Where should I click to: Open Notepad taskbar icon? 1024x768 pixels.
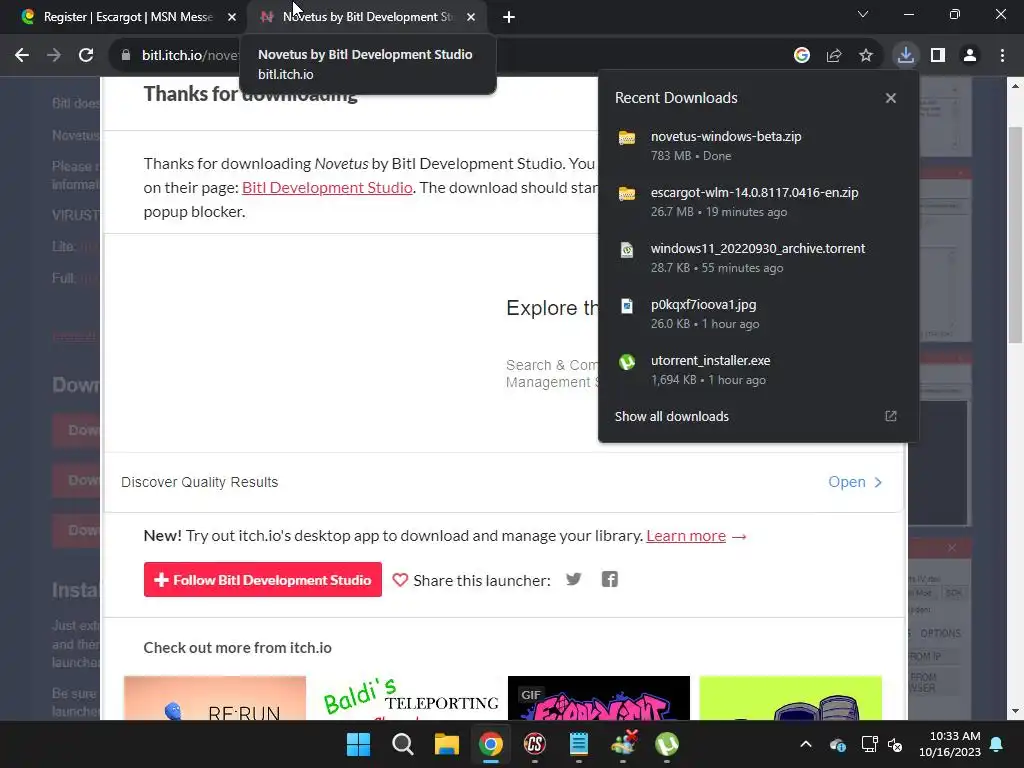coord(579,744)
